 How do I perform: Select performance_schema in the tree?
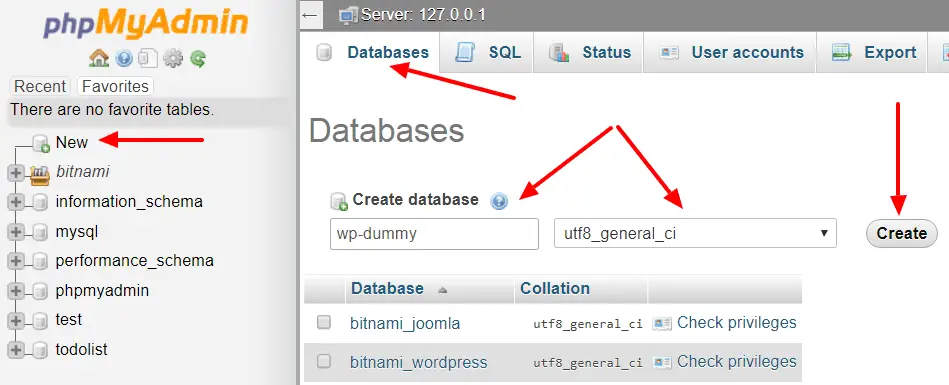pos(134,261)
